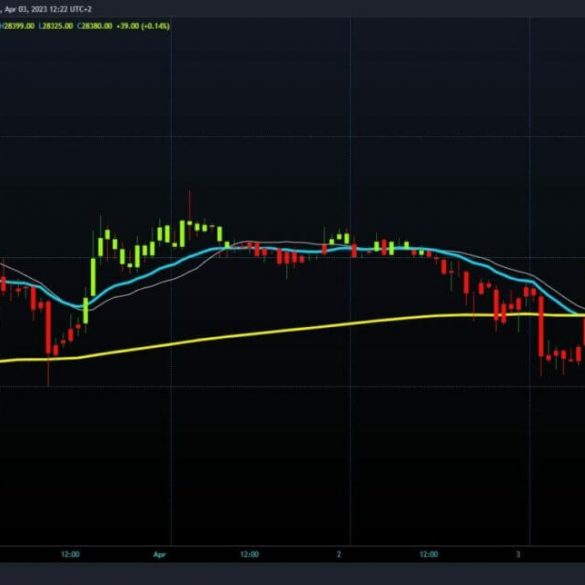This screenshot has height=585, width=585.
Task: Select the day 3 label on the time axis
Action: coord(518,554)
